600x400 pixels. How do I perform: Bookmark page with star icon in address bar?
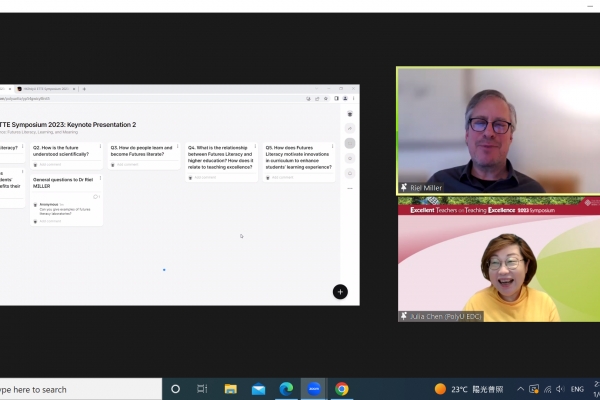coord(326,98)
